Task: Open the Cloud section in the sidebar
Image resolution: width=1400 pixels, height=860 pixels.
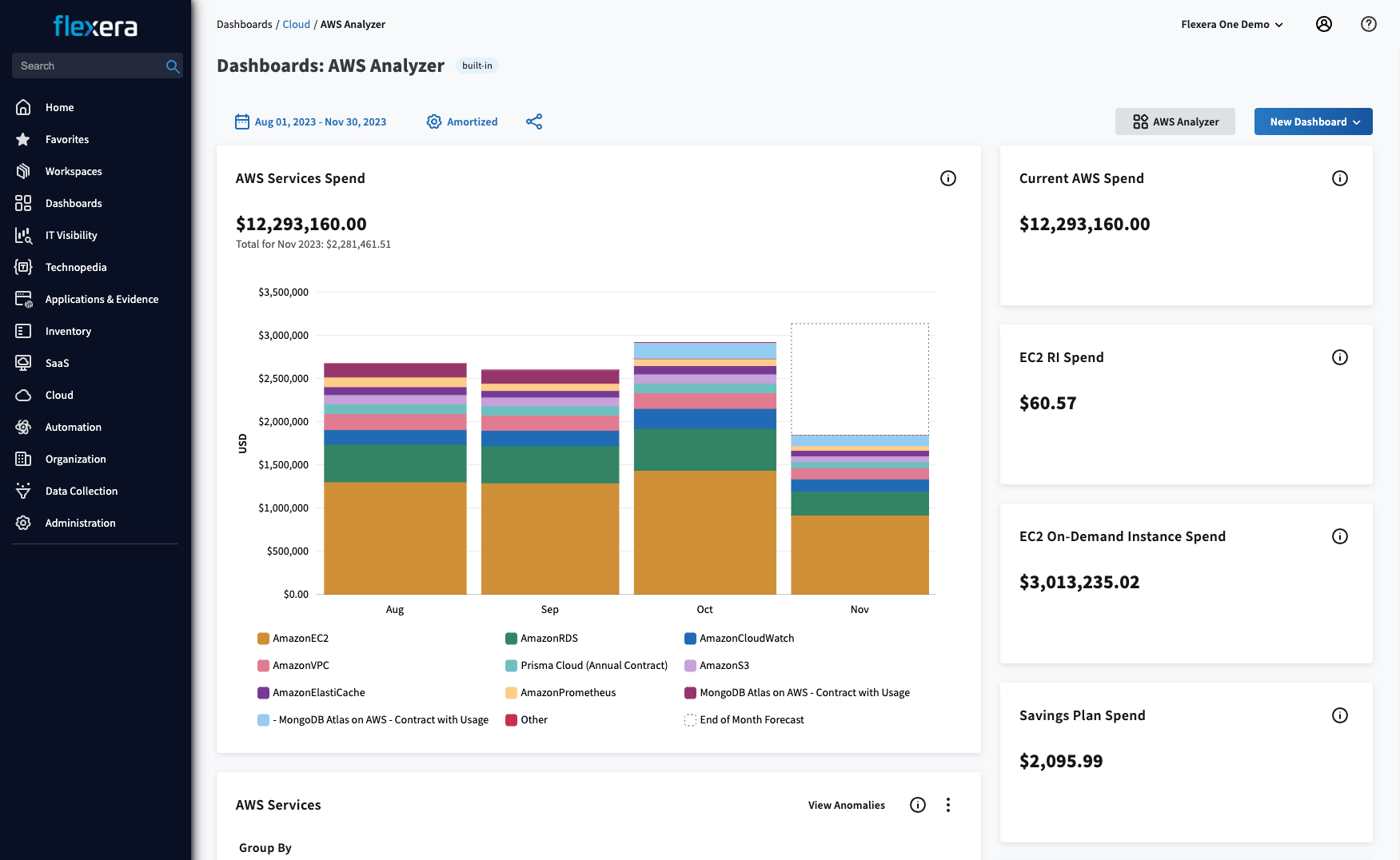Action: pyautogui.click(x=58, y=395)
